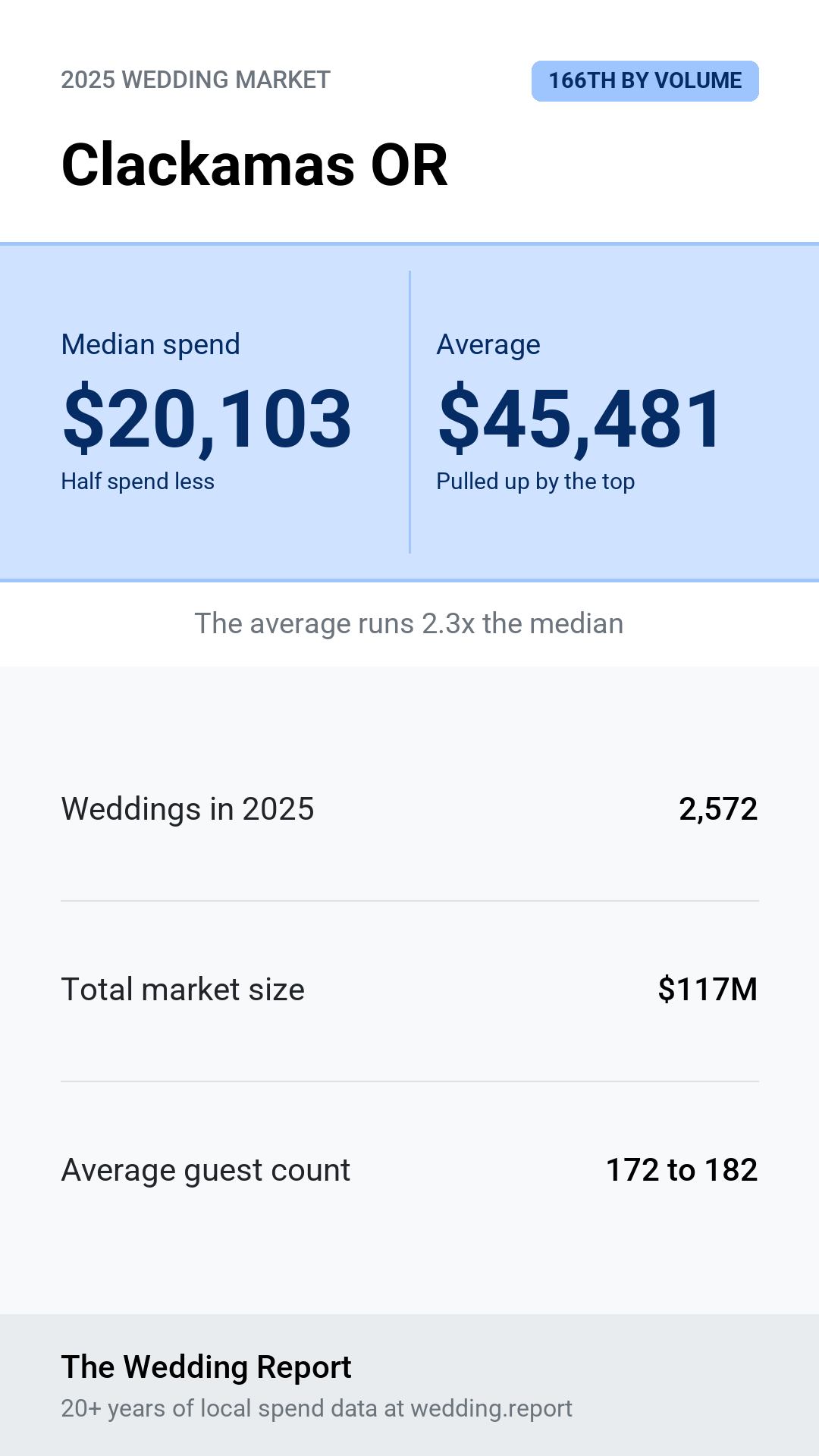Click The Wedding Report footer title
The height and width of the screenshot is (1456, 819).
pos(206,1367)
